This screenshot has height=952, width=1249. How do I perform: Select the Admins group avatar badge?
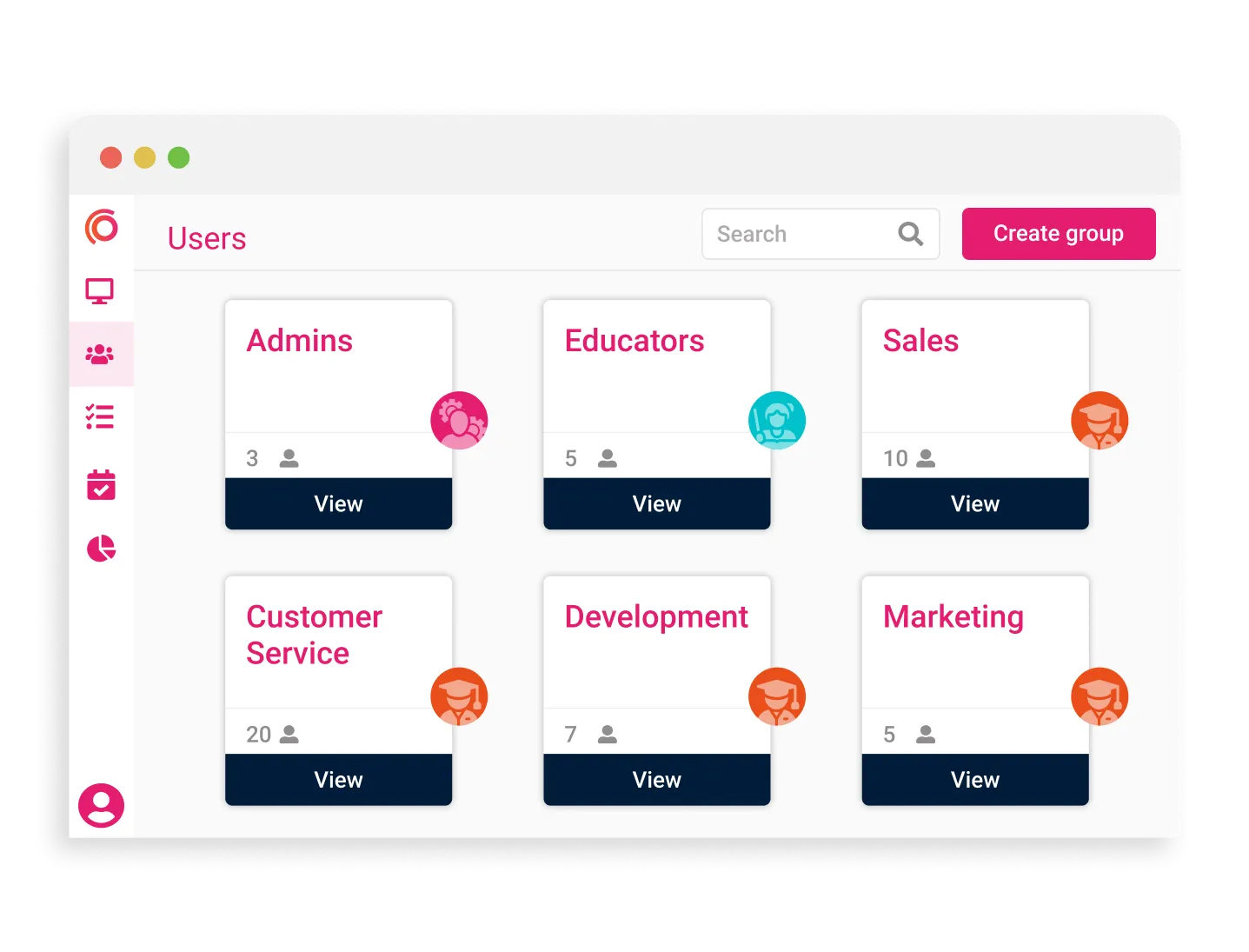point(459,420)
